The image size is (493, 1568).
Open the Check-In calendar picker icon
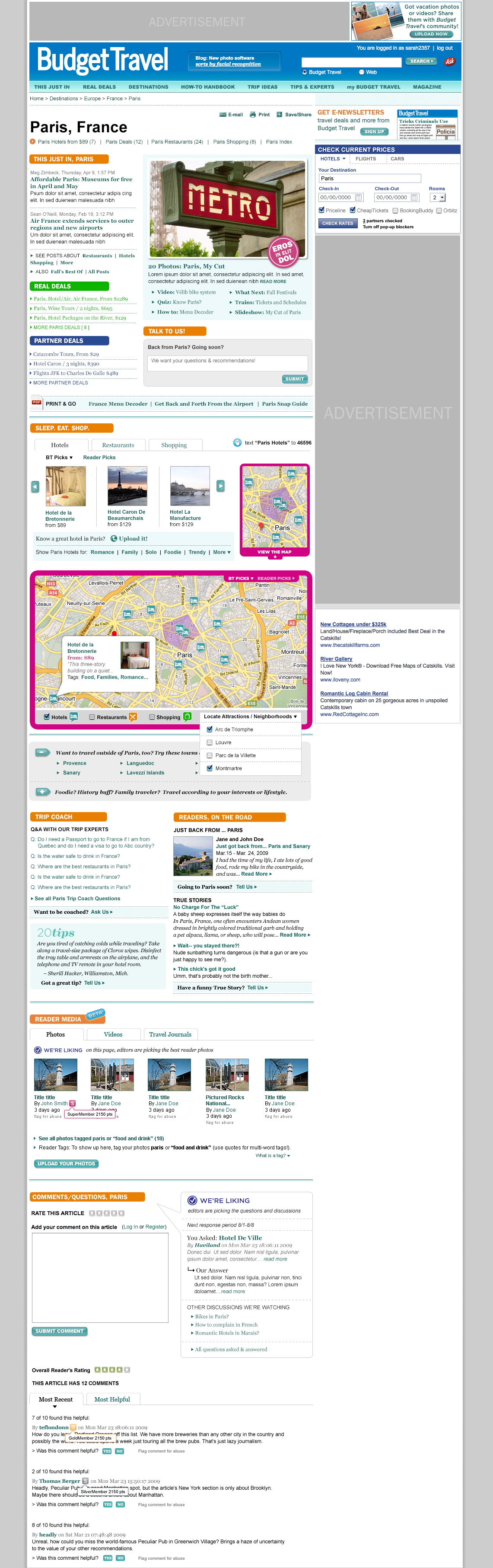(358, 197)
